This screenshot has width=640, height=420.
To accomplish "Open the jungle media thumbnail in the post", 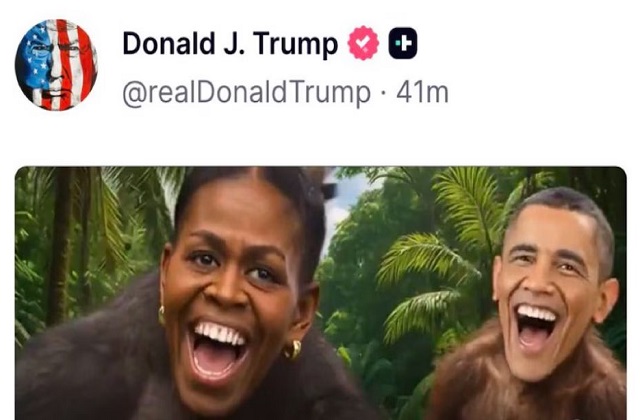I will pyautogui.click(x=321, y=293).
